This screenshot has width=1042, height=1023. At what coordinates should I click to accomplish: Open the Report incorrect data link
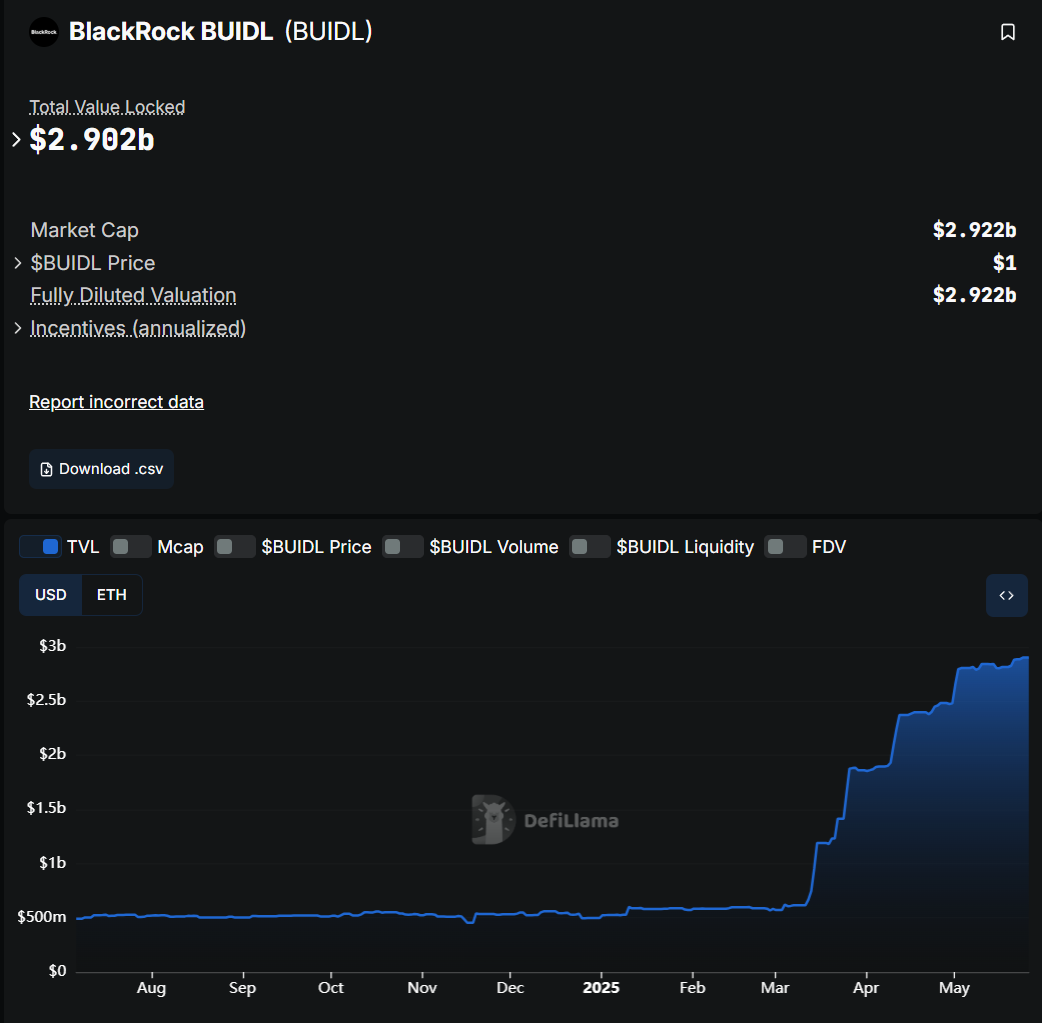click(116, 402)
